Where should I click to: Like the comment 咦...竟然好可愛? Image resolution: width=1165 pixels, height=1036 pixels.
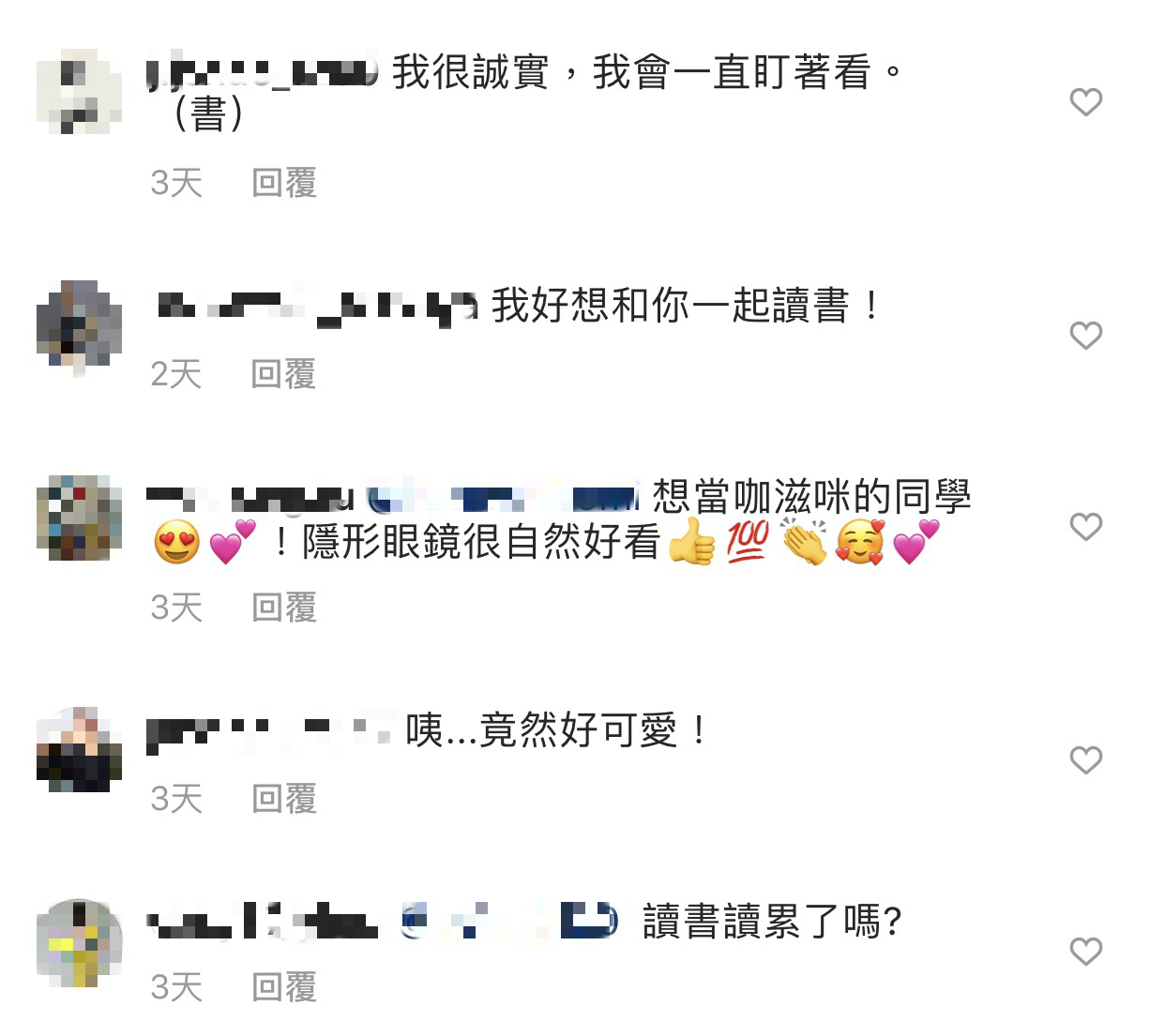(1085, 759)
